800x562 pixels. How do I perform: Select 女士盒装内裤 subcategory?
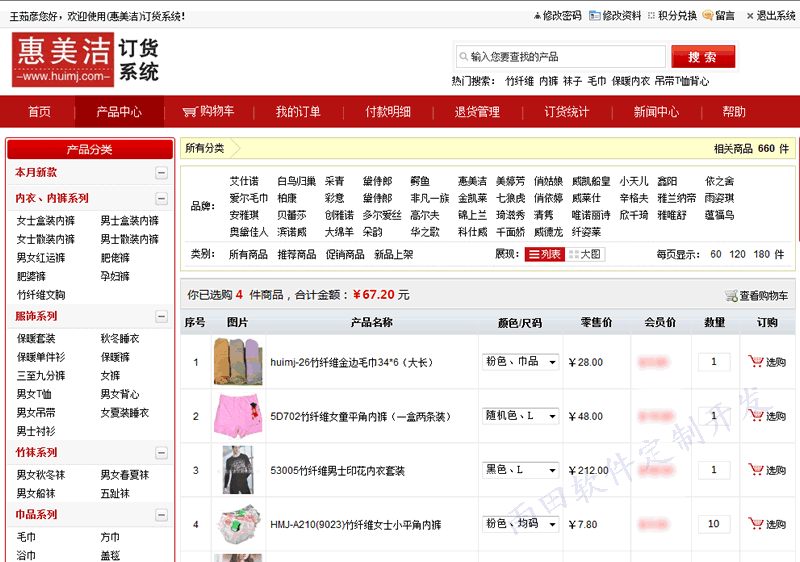pyautogui.click(x=45, y=220)
